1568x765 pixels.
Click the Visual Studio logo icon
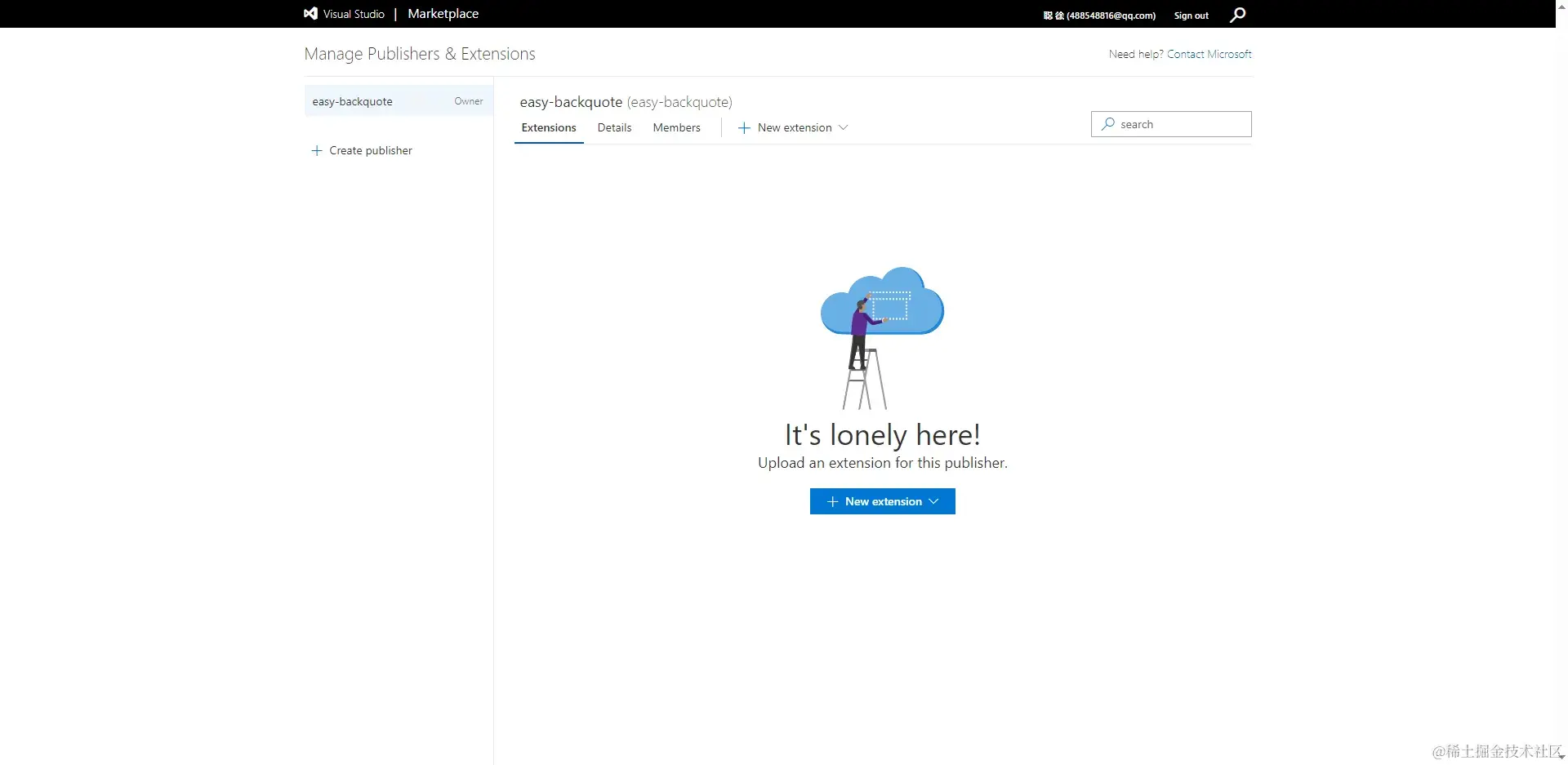point(310,14)
